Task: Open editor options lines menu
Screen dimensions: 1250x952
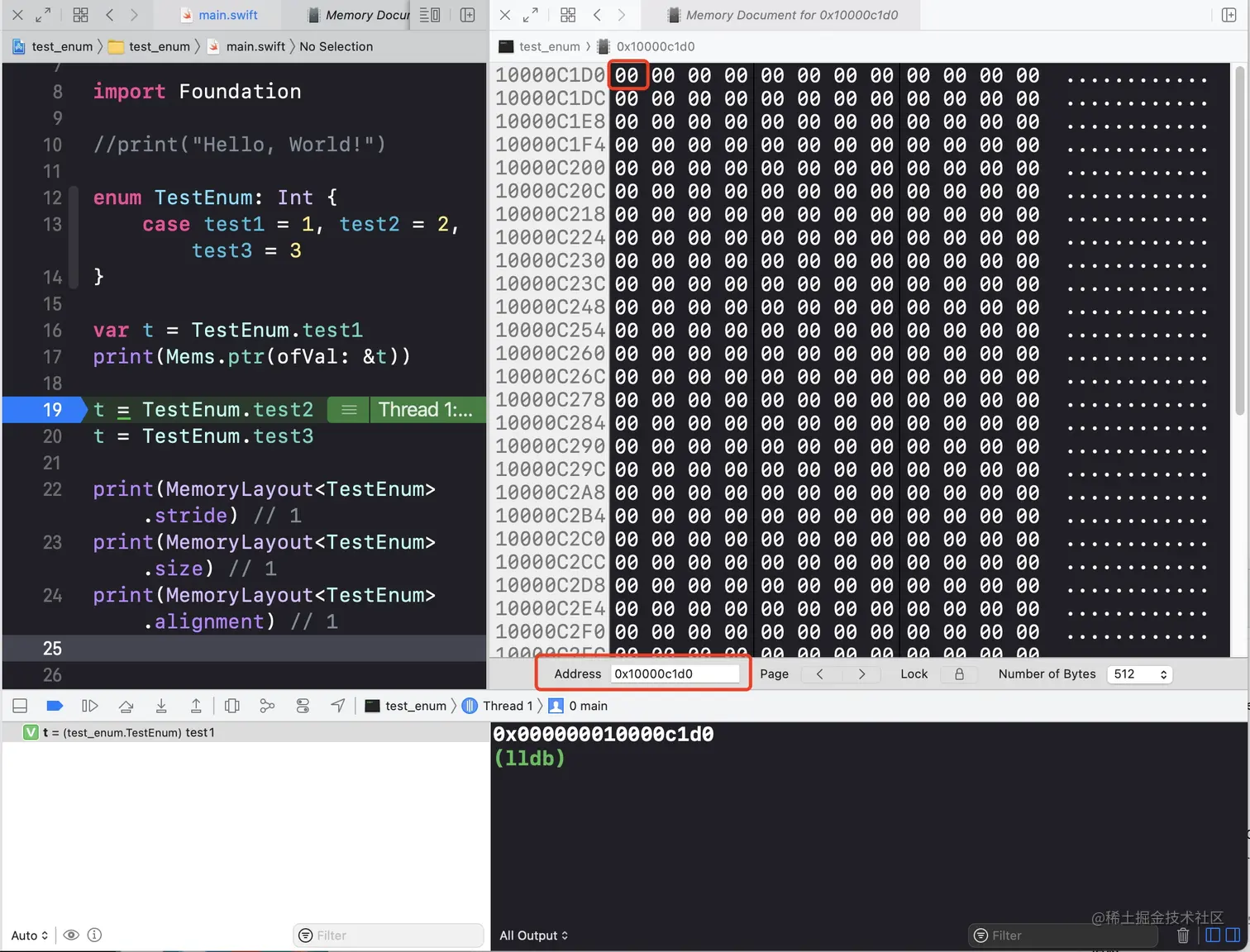Action: click(x=429, y=15)
